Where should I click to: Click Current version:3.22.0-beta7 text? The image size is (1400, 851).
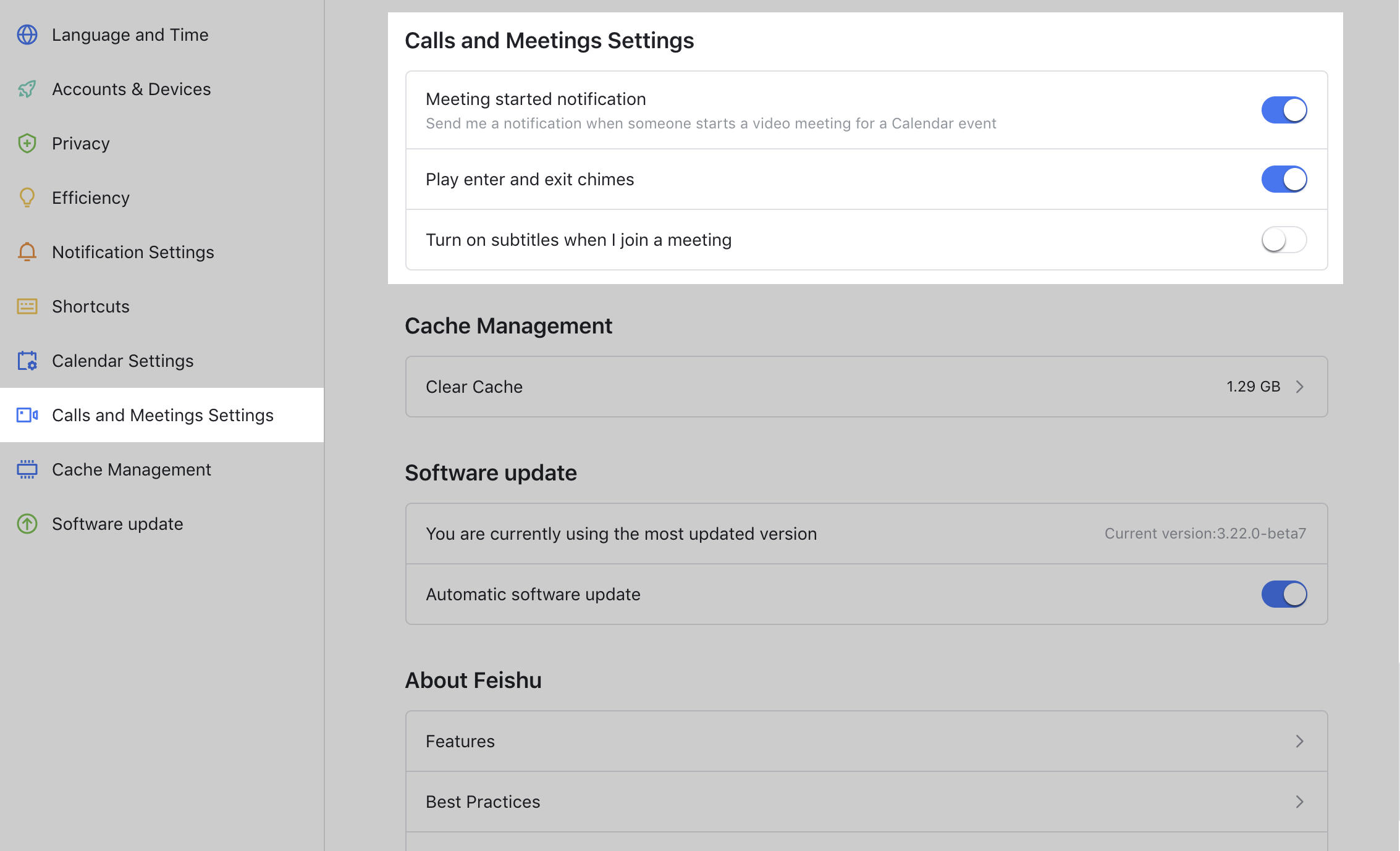1205,534
